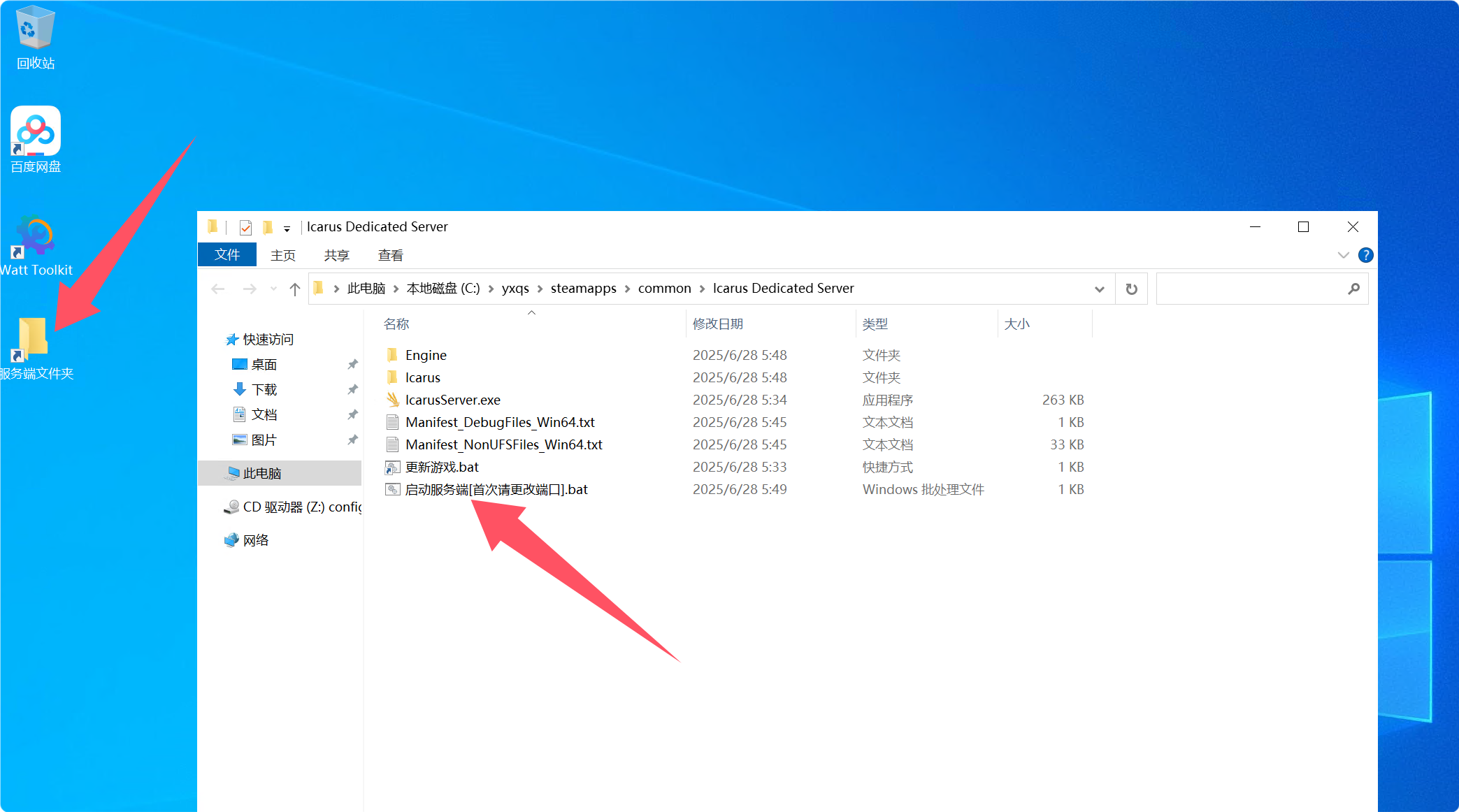Click the pin icon beside 桌面

(x=352, y=365)
